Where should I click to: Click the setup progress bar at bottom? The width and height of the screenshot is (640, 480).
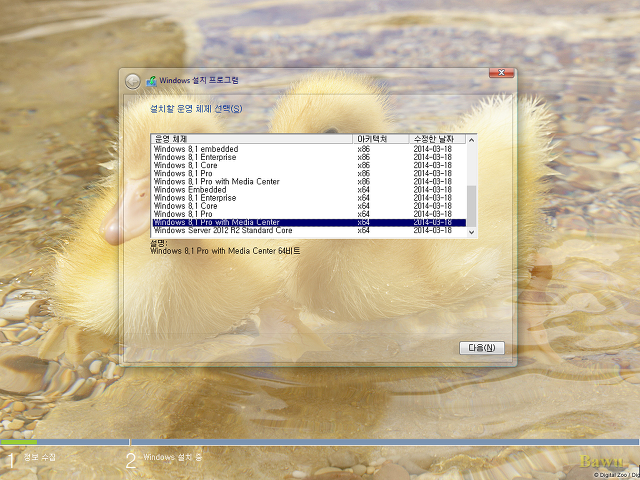[320, 442]
